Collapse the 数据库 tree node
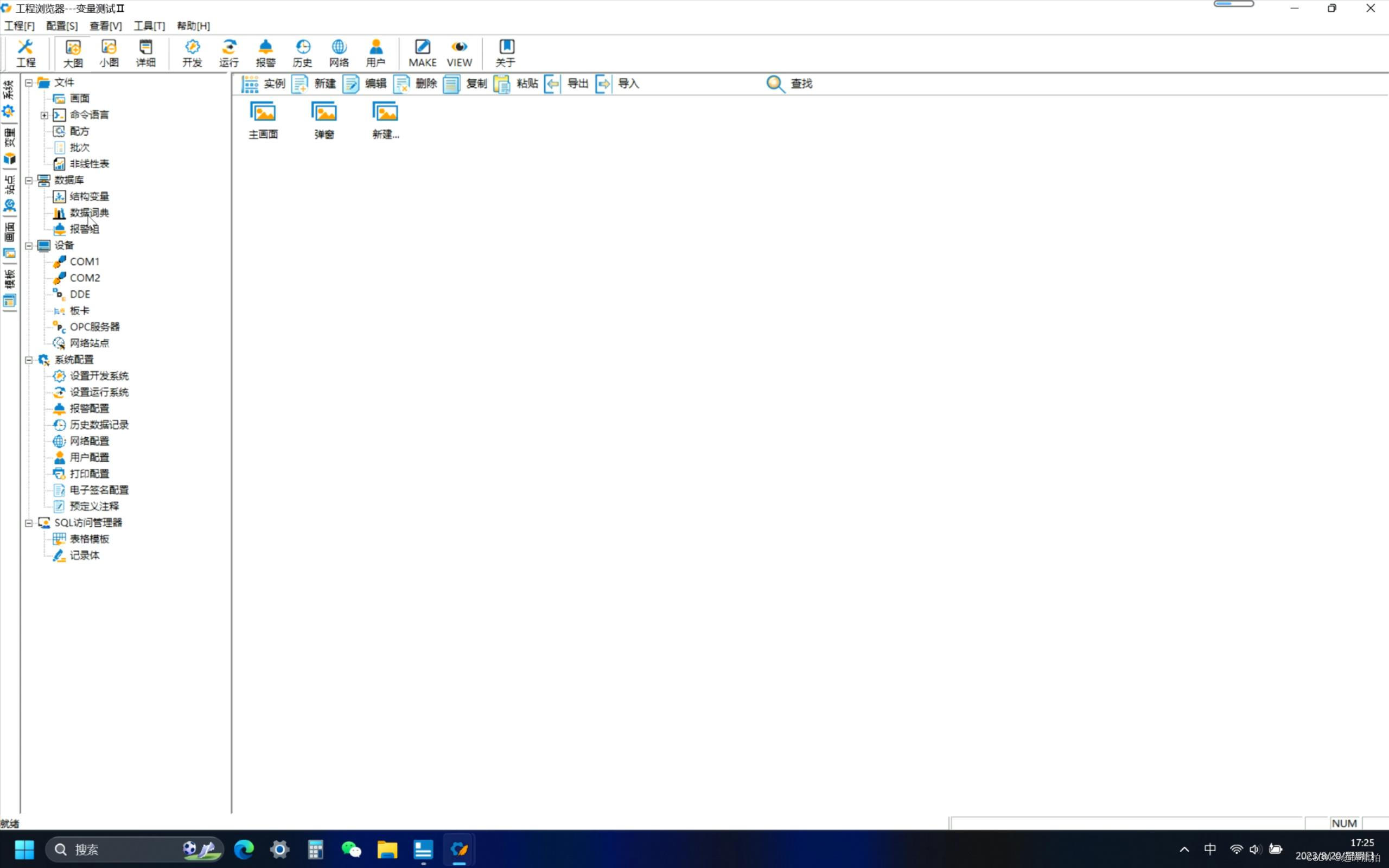Screen dimensions: 1389x868 [29, 180]
